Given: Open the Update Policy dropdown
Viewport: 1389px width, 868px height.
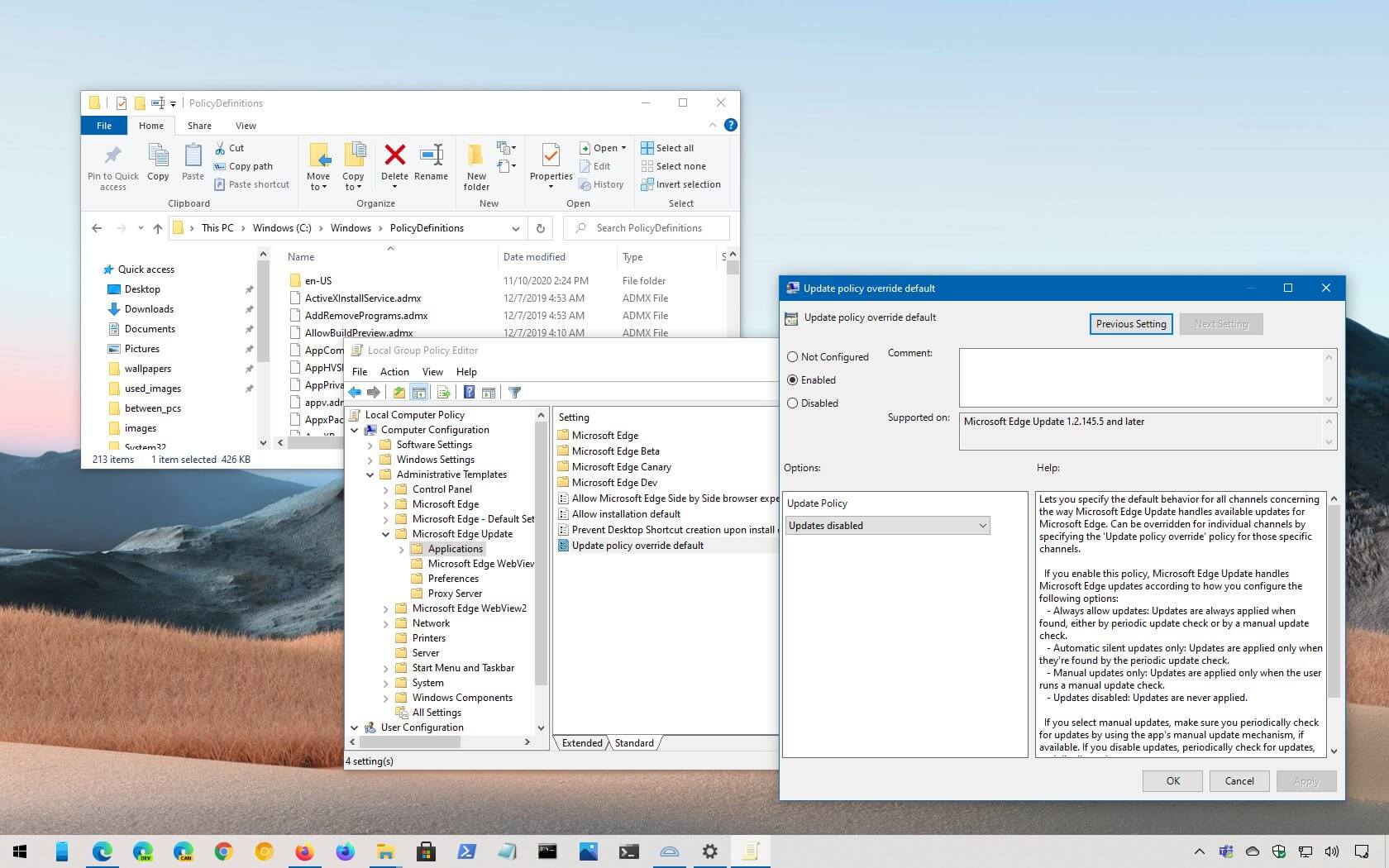Looking at the screenshot, I should [x=887, y=526].
